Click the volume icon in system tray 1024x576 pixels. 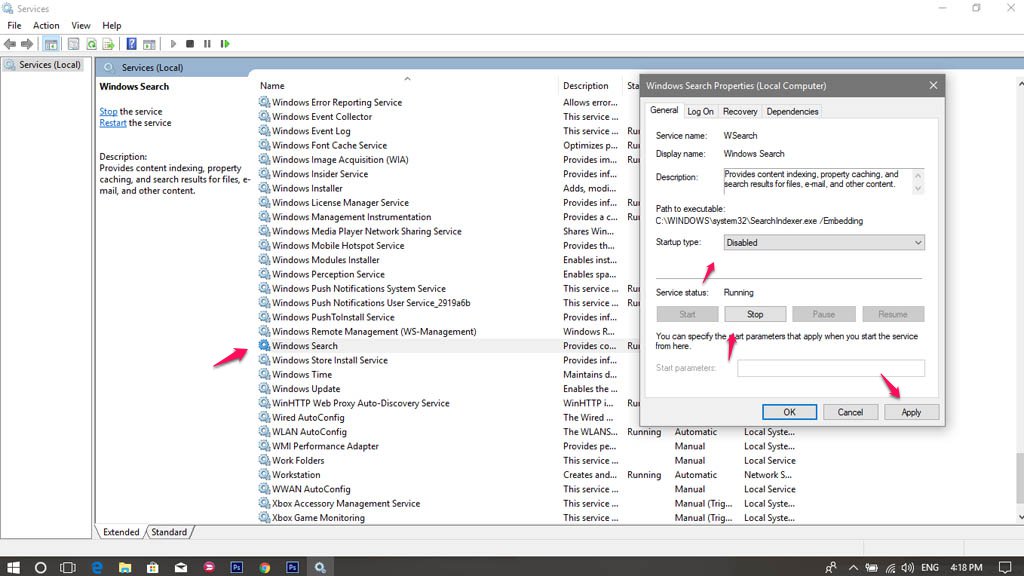tap(907, 568)
